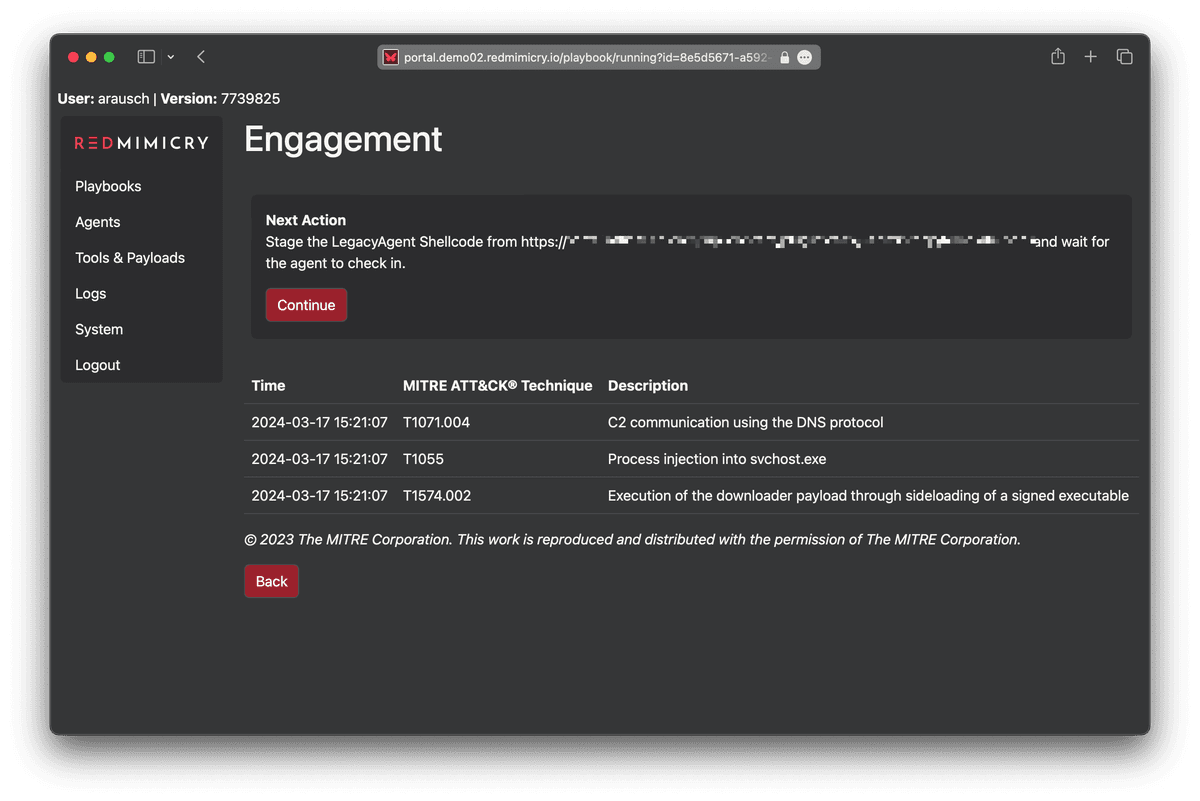This screenshot has width=1200, height=801.
Task: Click the User arausch version text
Action: (x=169, y=99)
